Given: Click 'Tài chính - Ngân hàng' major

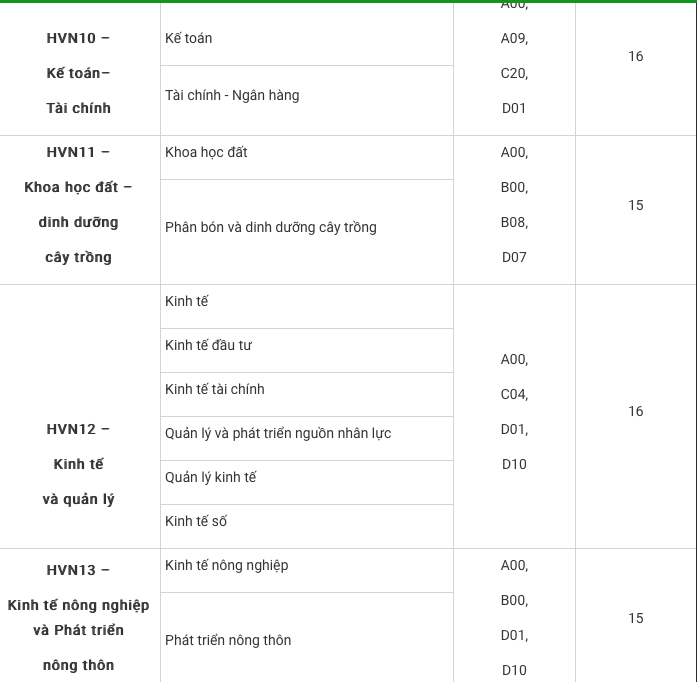Looking at the screenshot, I should [232, 96].
